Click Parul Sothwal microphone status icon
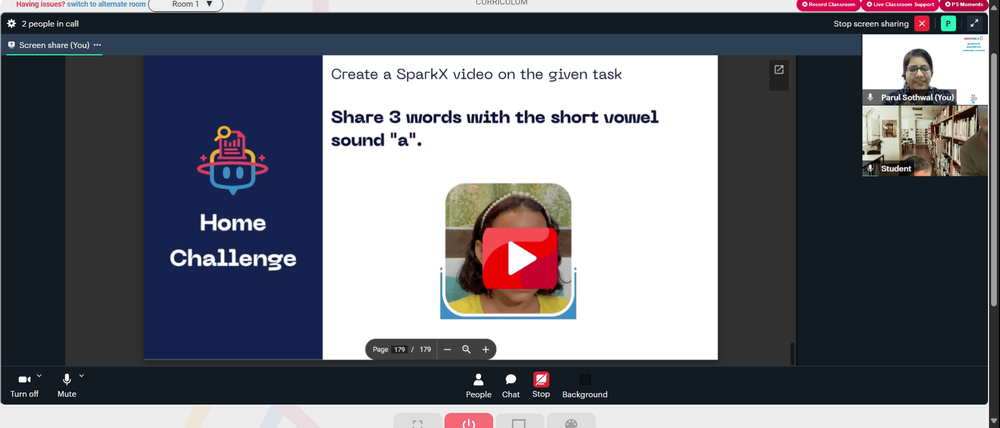 (x=871, y=97)
